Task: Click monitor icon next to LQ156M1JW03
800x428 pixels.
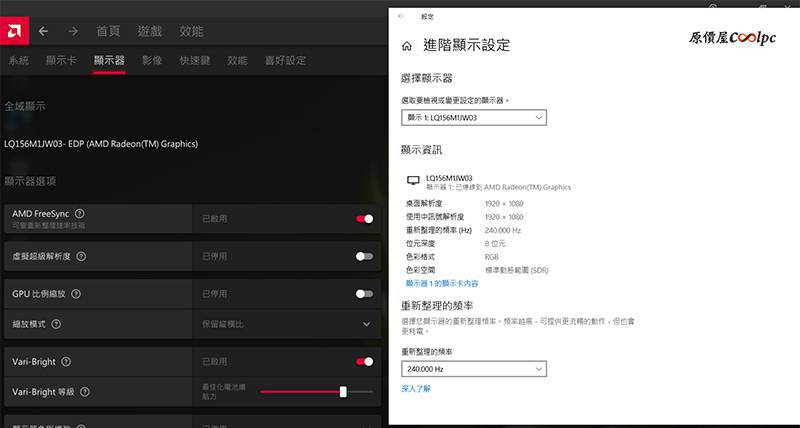Action: tap(413, 180)
